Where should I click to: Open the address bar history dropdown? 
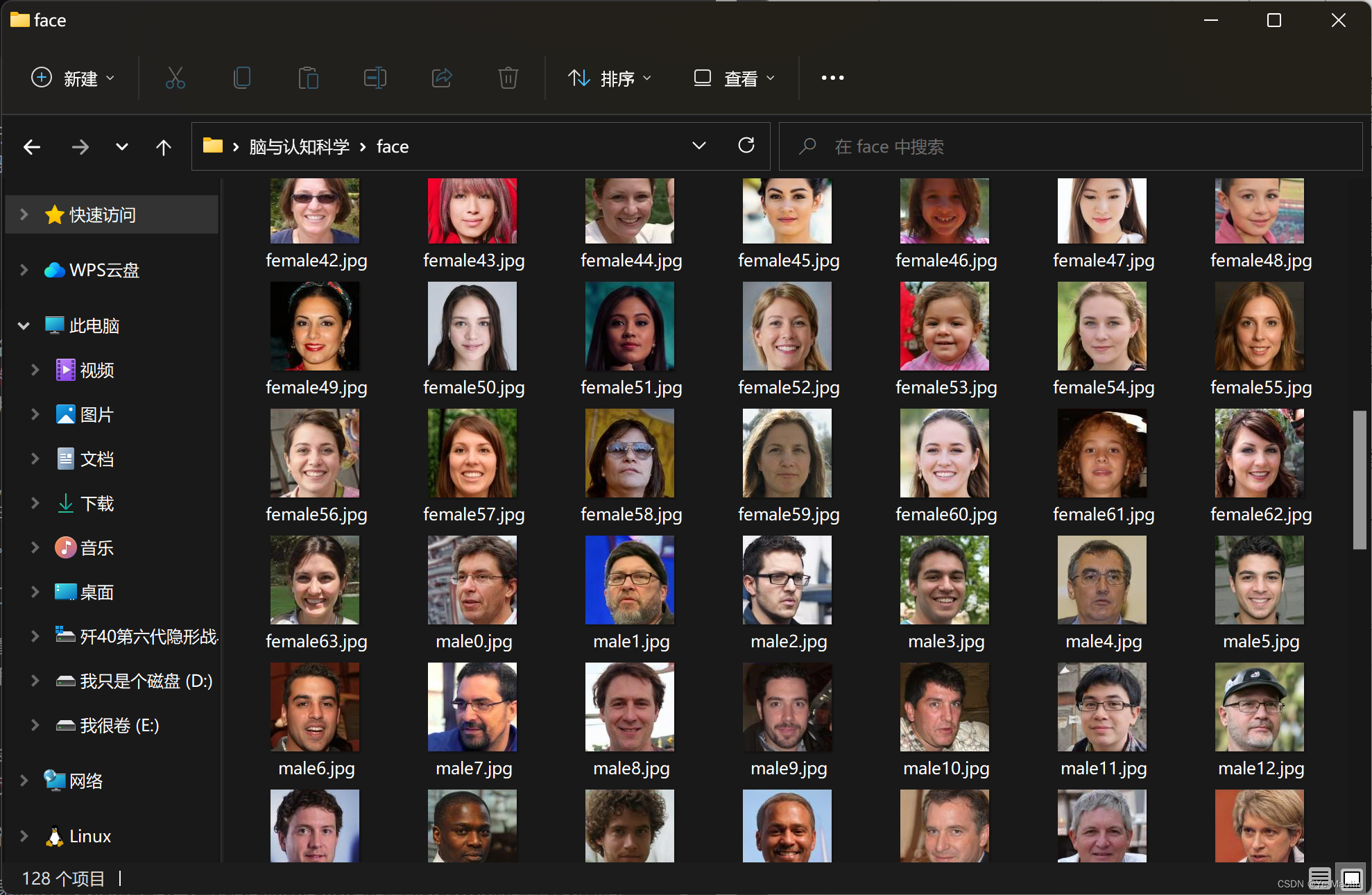[x=699, y=146]
